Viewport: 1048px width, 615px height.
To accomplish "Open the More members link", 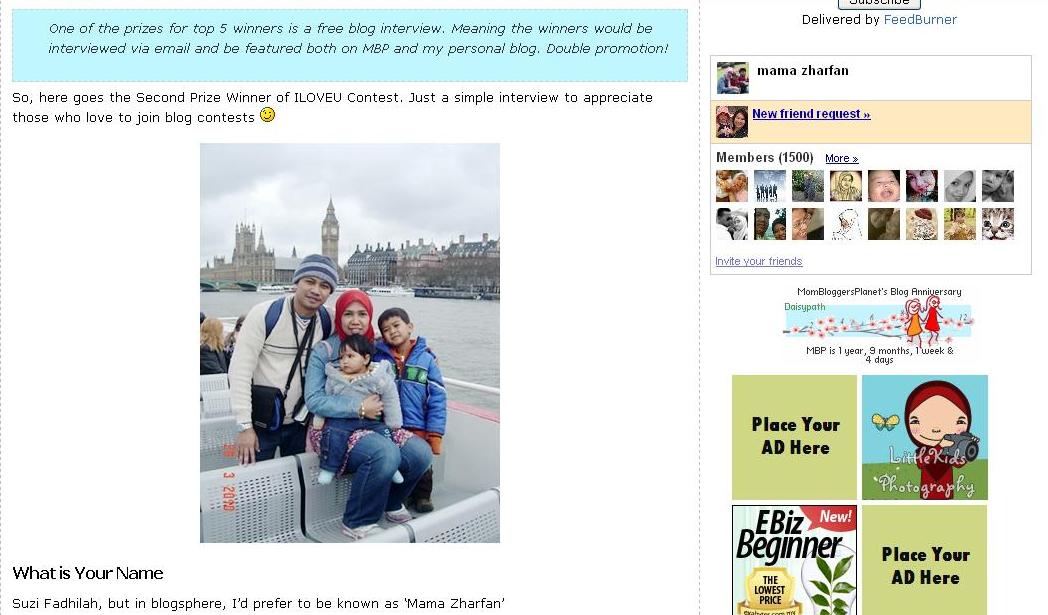I will (x=841, y=158).
